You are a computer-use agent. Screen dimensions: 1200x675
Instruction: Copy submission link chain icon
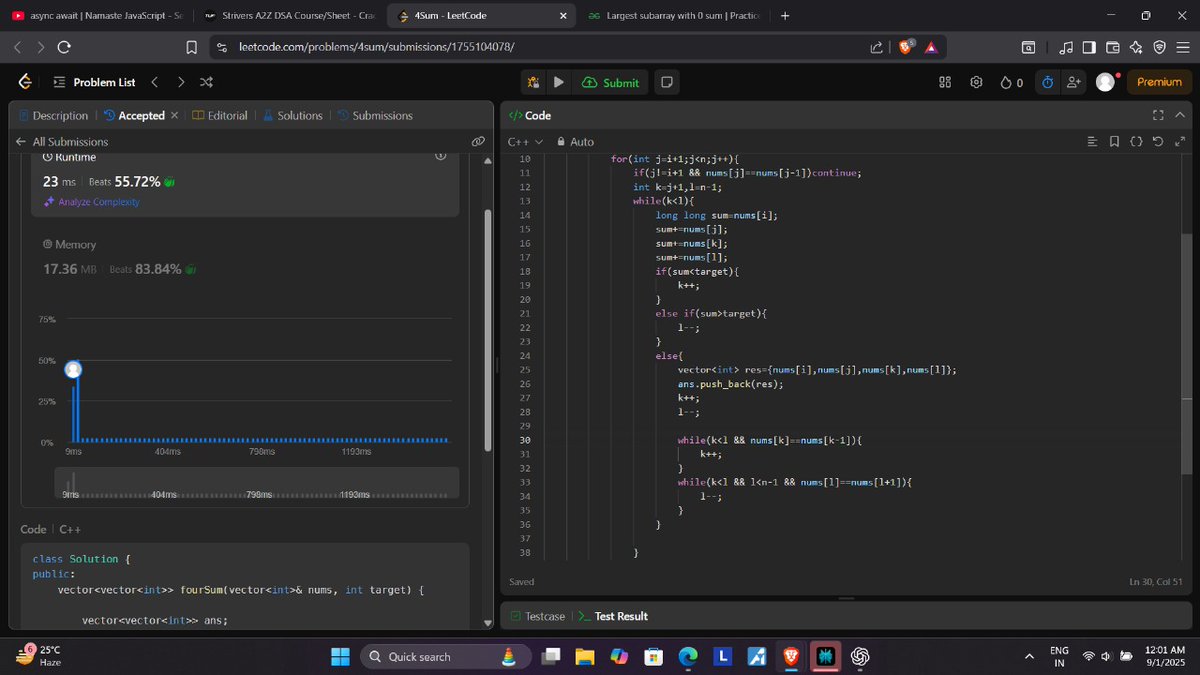tap(478, 142)
